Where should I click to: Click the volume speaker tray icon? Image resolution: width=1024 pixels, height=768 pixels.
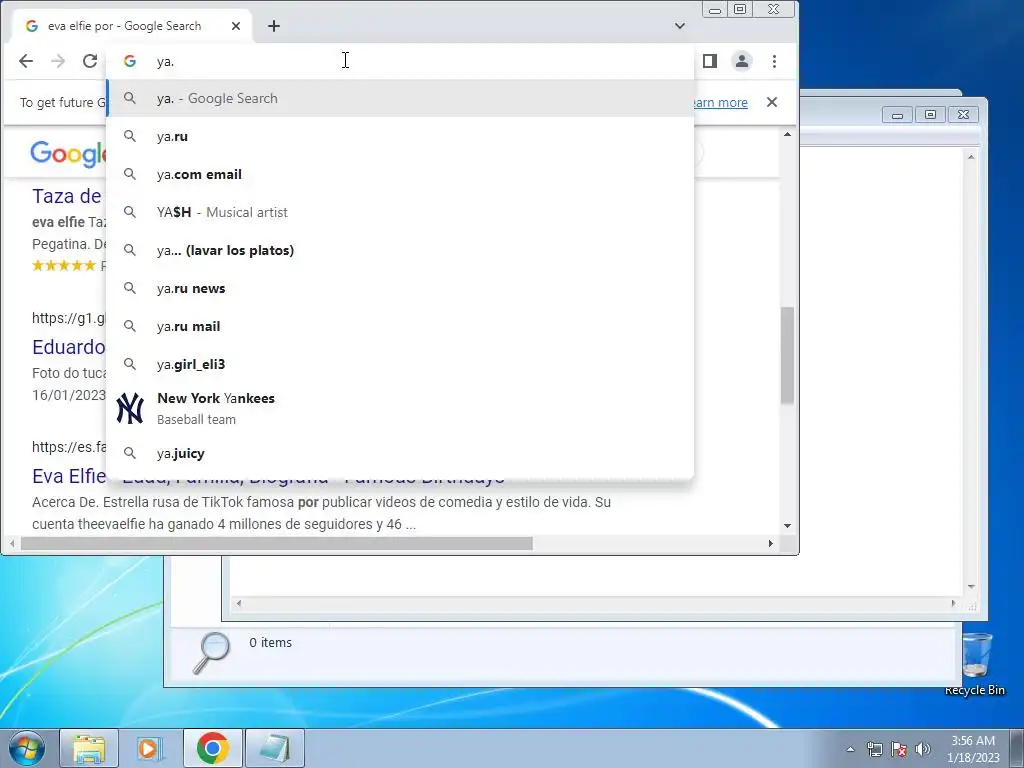point(923,749)
